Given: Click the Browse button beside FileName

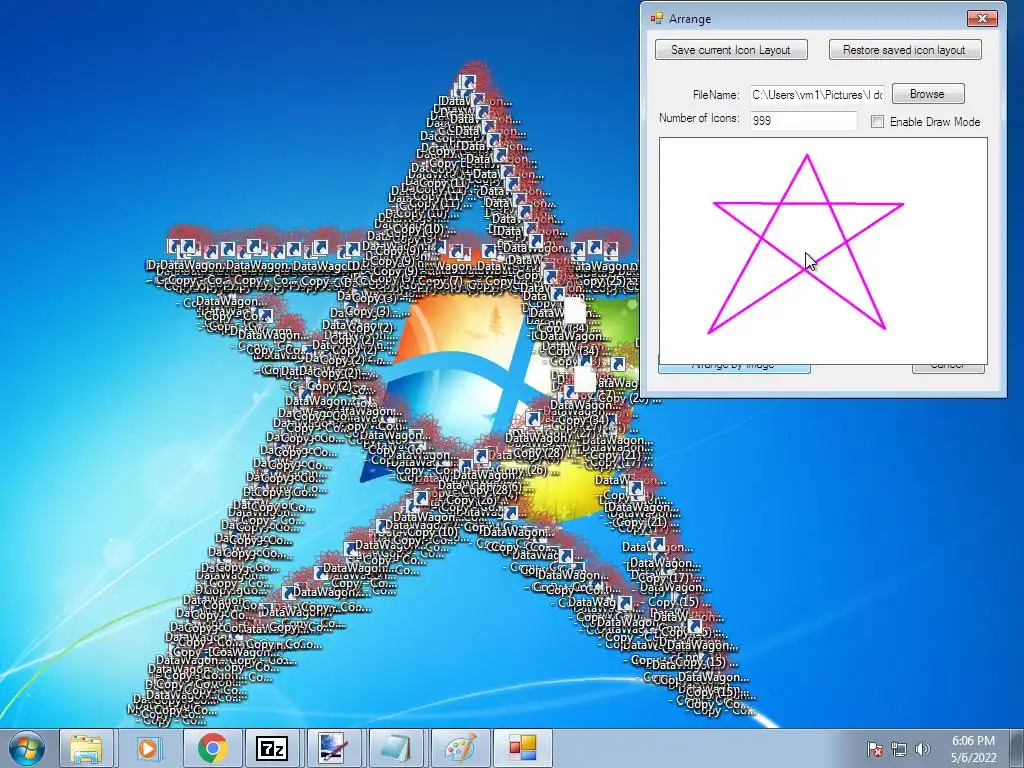Looking at the screenshot, I should (x=927, y=94).
